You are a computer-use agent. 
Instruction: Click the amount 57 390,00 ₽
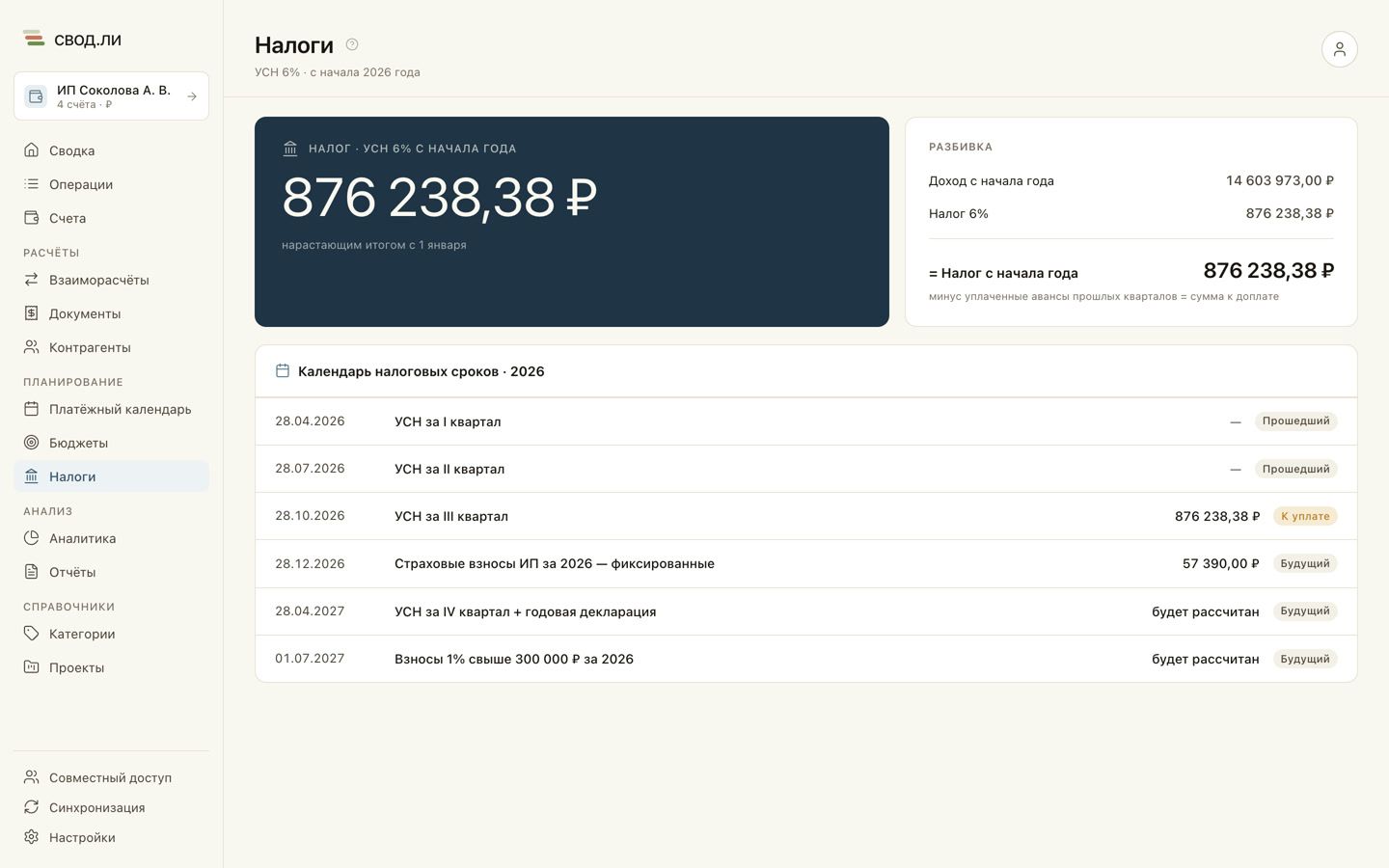1221,563
